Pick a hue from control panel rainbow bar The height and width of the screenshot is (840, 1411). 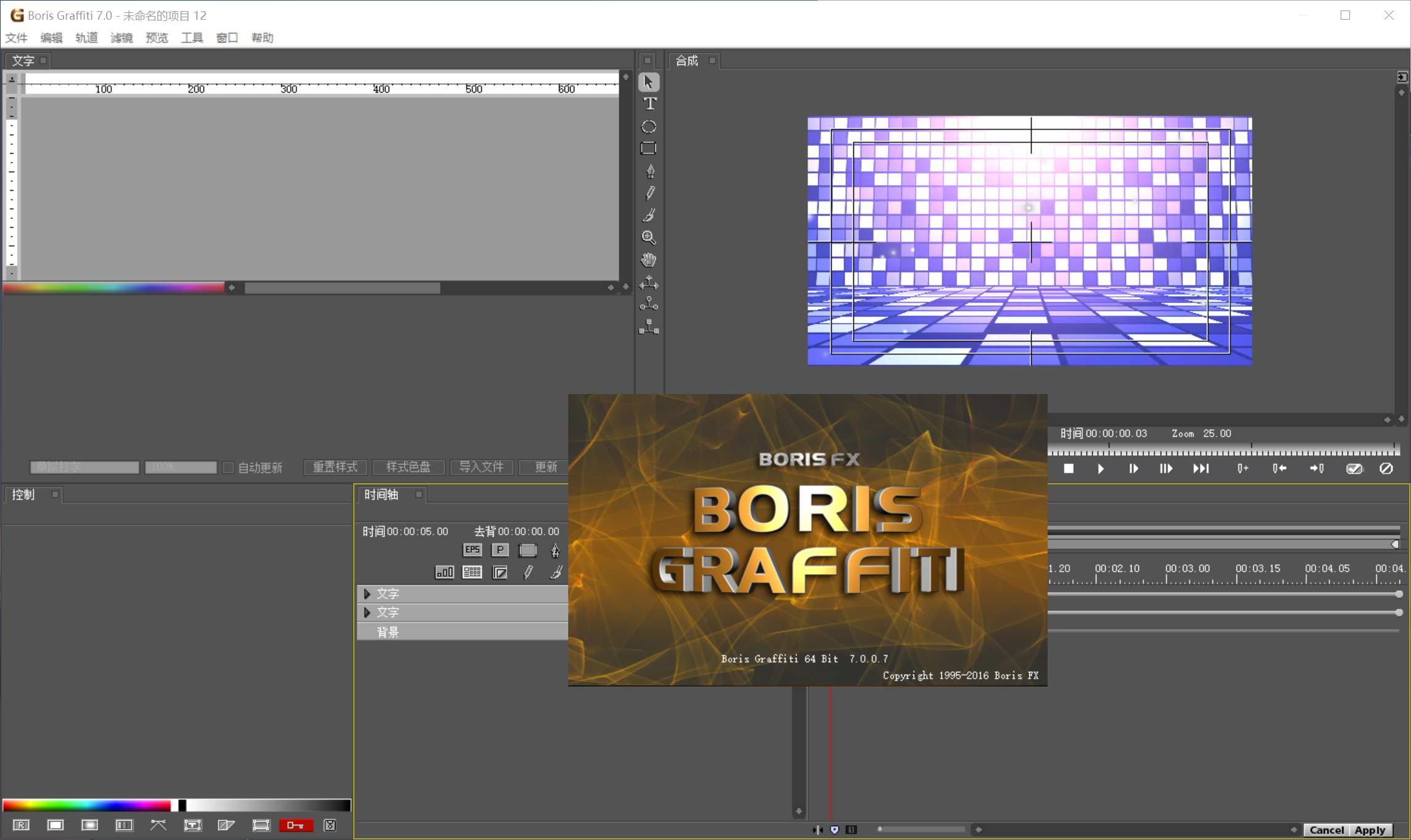86,805
